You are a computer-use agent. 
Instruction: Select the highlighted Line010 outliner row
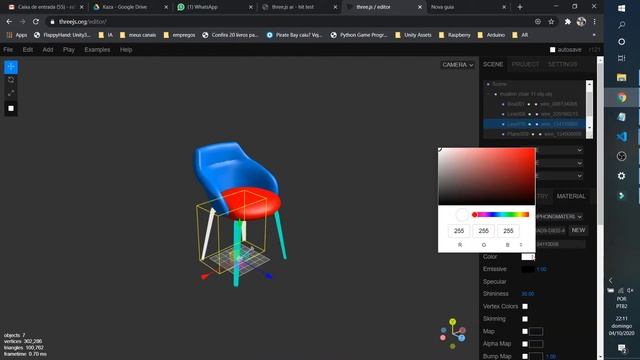pyautogui.click(x=534, y=124)
